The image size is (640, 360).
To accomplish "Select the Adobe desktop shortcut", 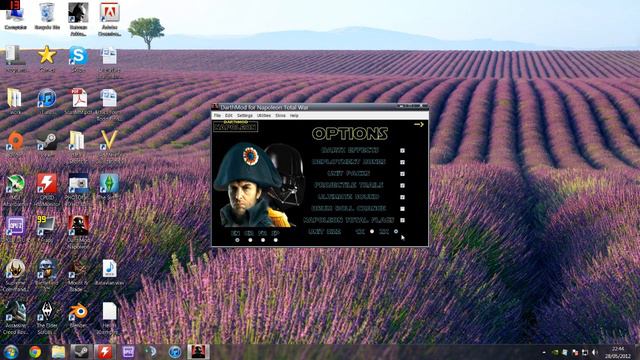I will [109, 19].
